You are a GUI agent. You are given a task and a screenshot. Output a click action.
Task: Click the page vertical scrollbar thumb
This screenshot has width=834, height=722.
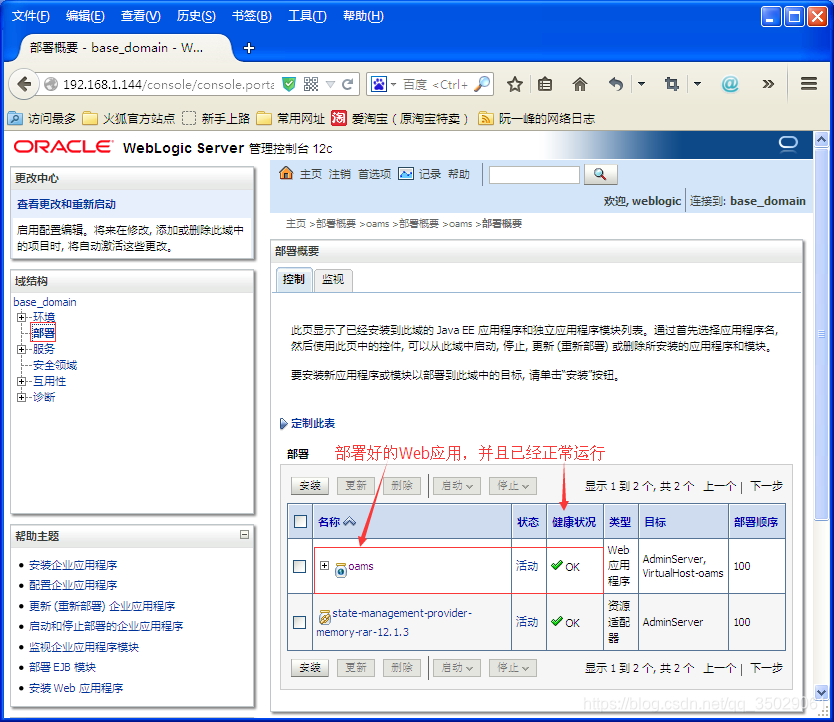[822, 334]
